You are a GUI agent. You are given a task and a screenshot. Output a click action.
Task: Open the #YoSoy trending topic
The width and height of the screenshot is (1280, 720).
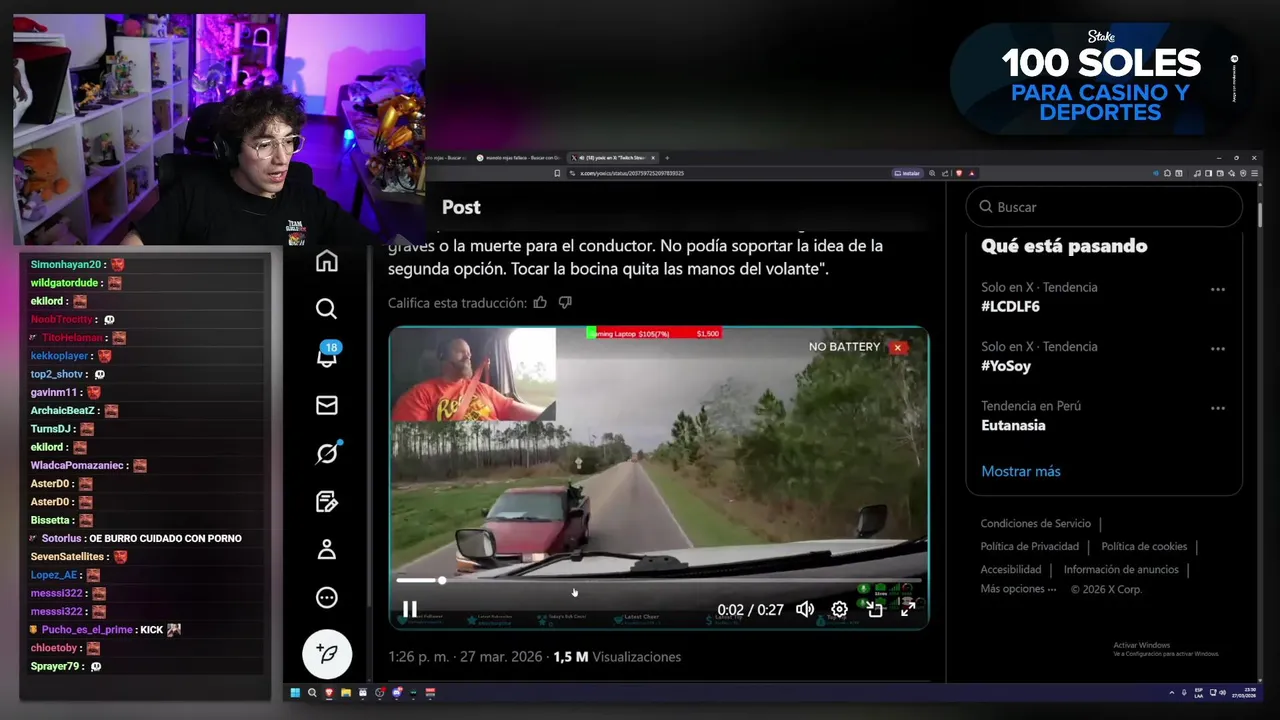1006,366
